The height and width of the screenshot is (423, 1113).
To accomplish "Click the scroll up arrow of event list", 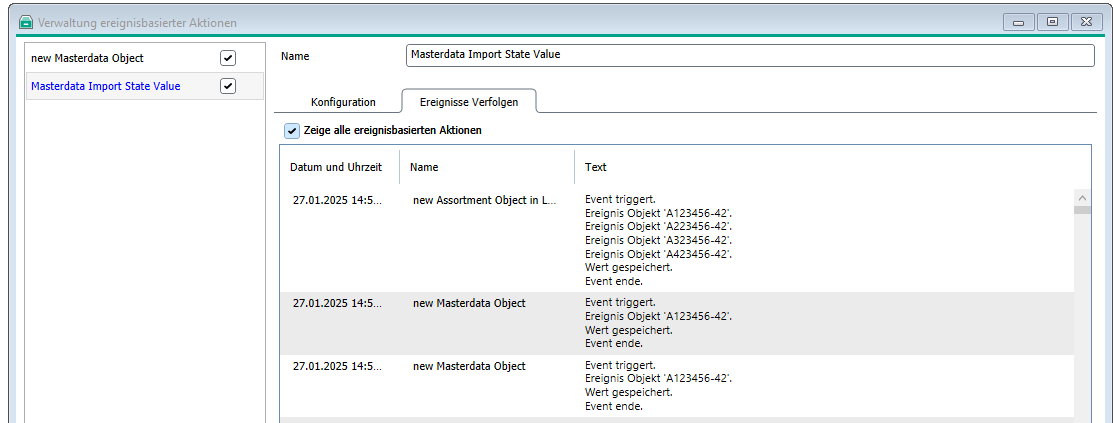I will coord(1082,196).
